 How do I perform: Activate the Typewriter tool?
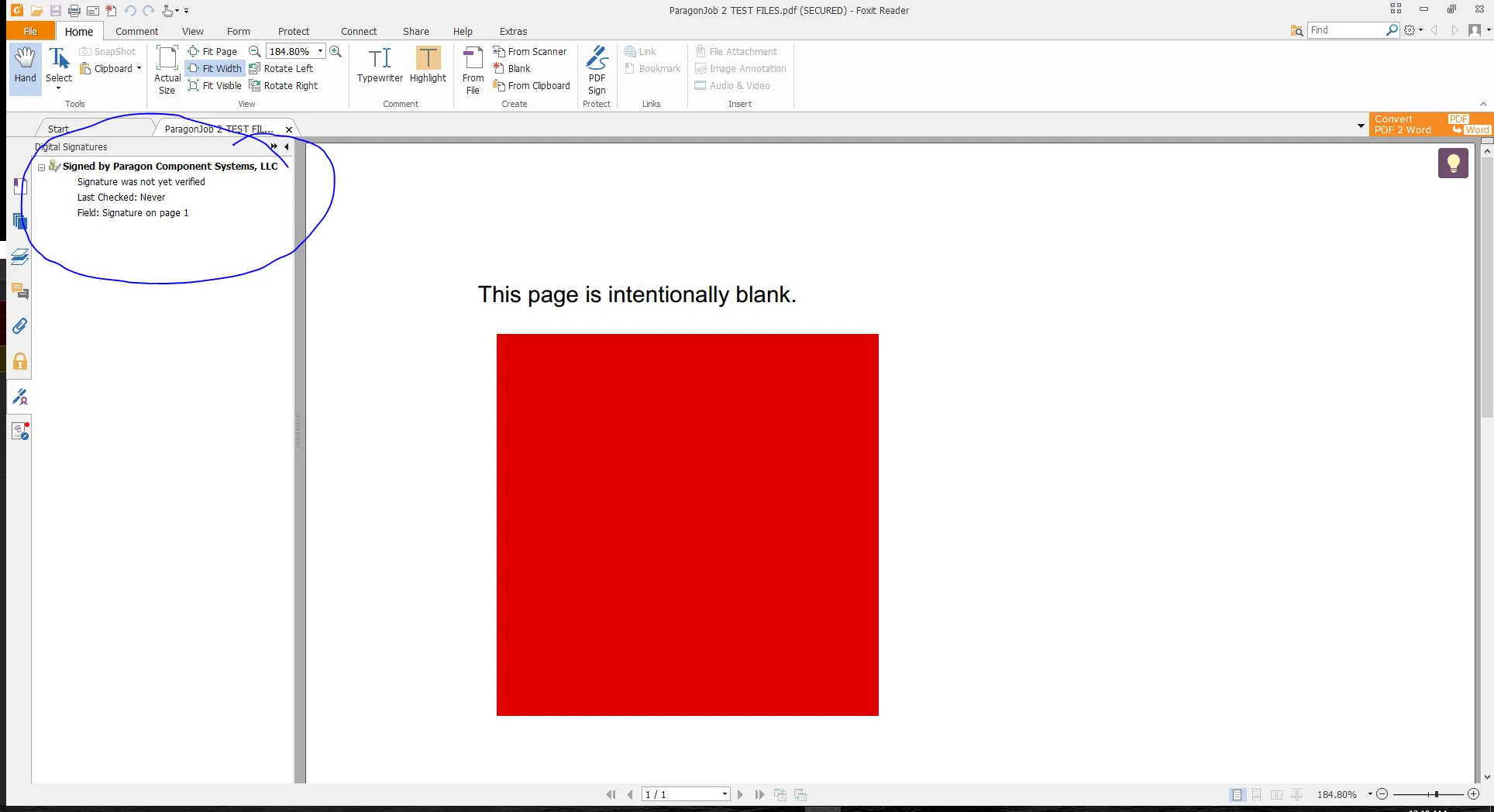(x=380, y=66)
